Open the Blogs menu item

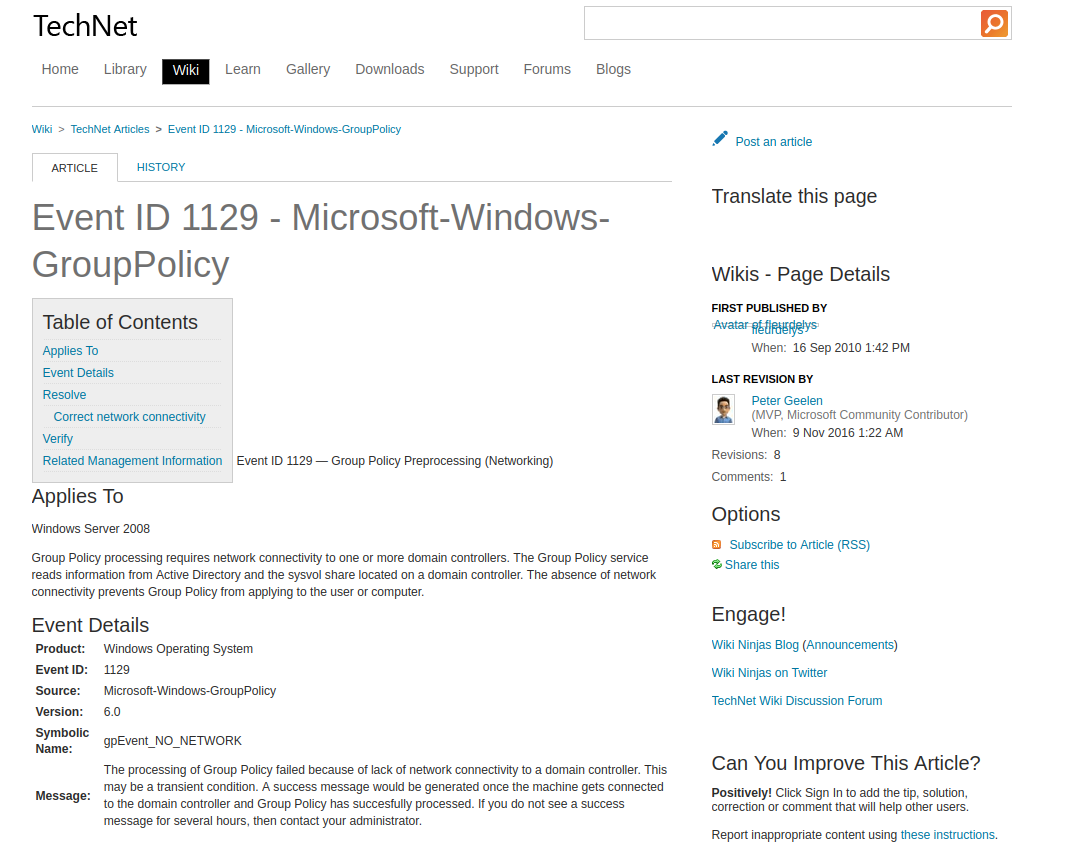613,70
